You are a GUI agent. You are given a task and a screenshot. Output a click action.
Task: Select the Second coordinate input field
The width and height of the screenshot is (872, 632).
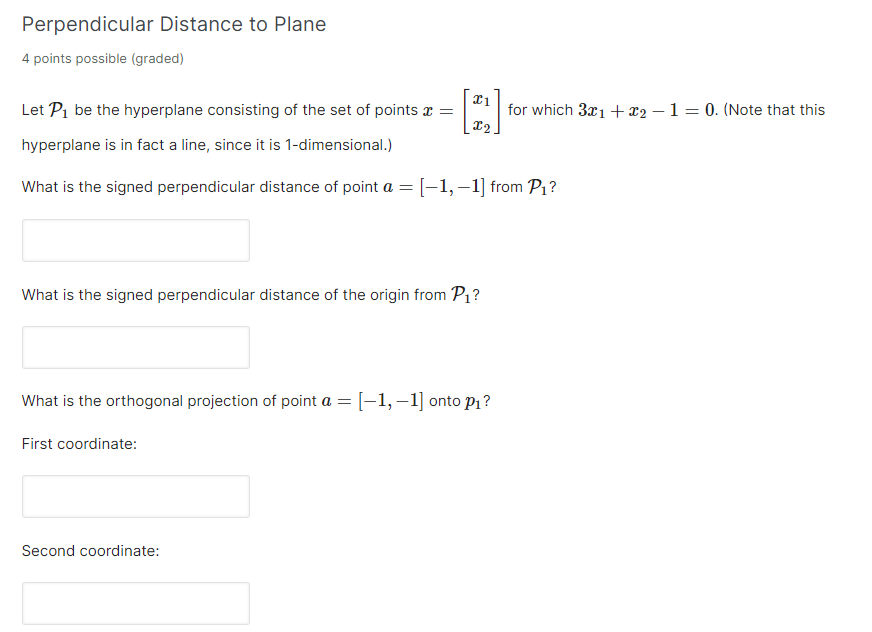point(135,602)
